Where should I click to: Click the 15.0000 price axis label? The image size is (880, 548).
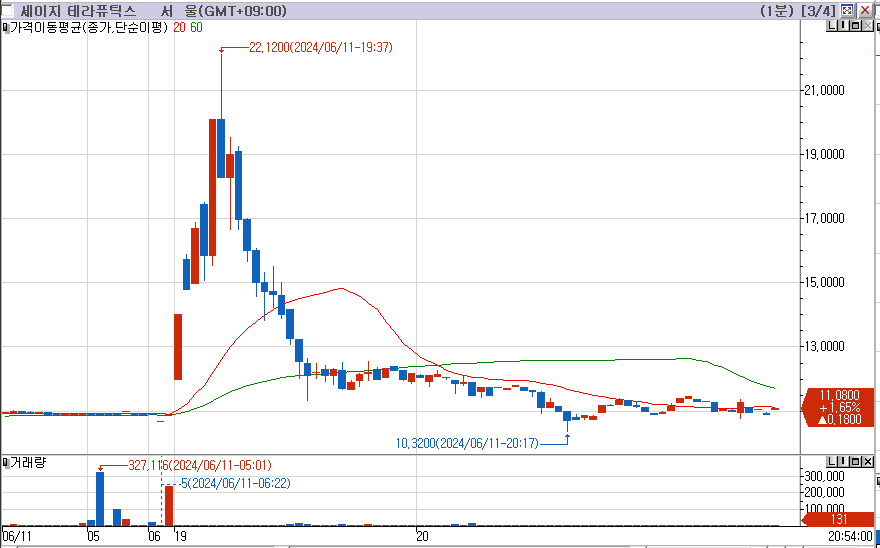(x=824, y=282)
